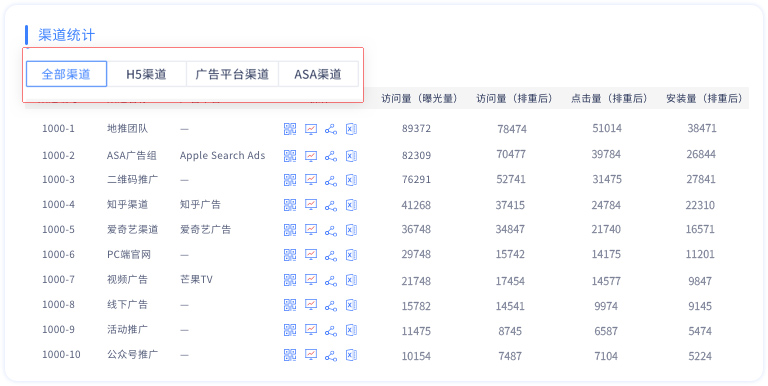Image resolution: width=768 pixels, height=386 pixels.
Task: Open monitor chart for 公众号推广
Action: [311, 355]
